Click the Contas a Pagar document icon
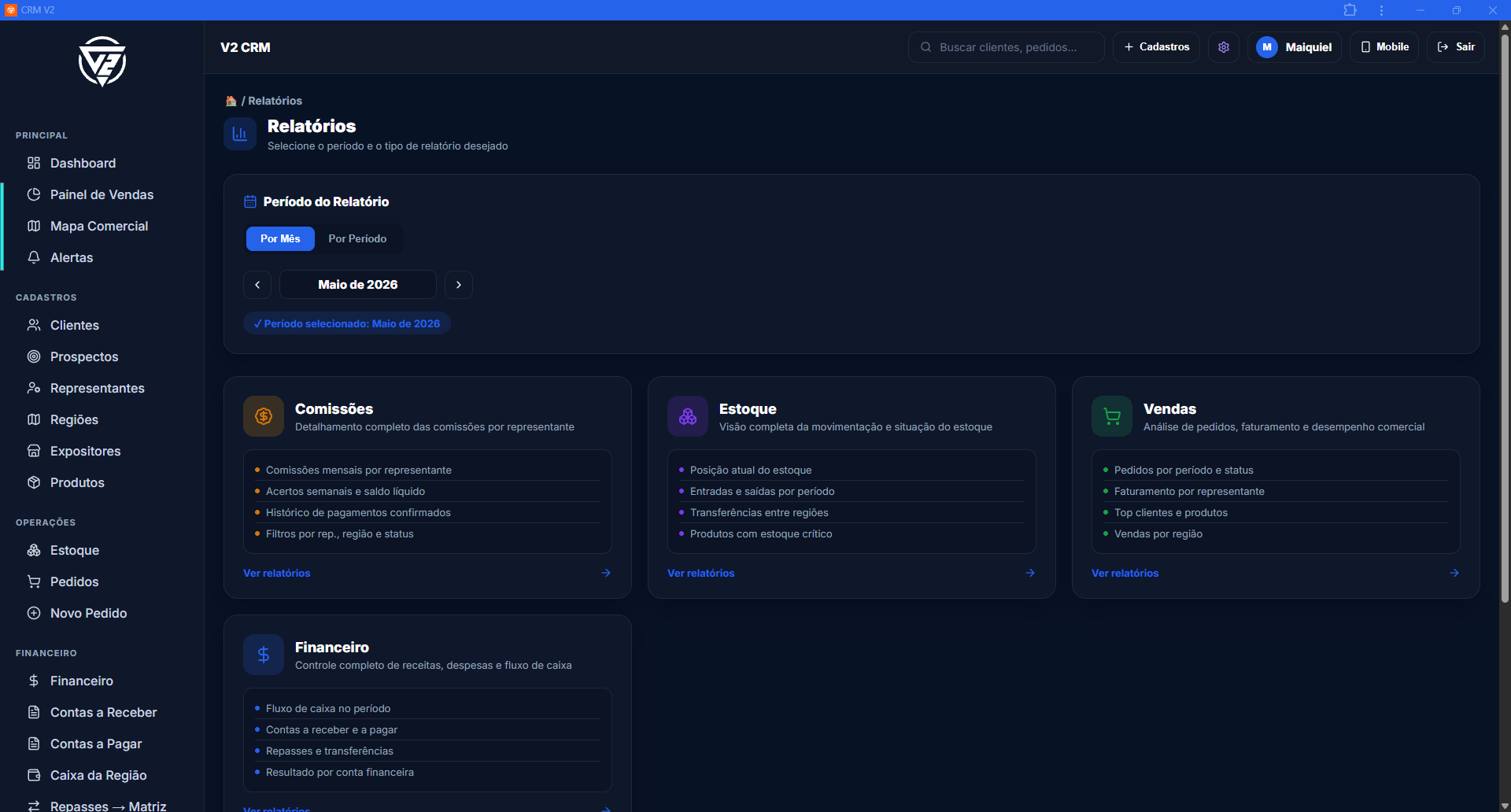 click(34, 744)
